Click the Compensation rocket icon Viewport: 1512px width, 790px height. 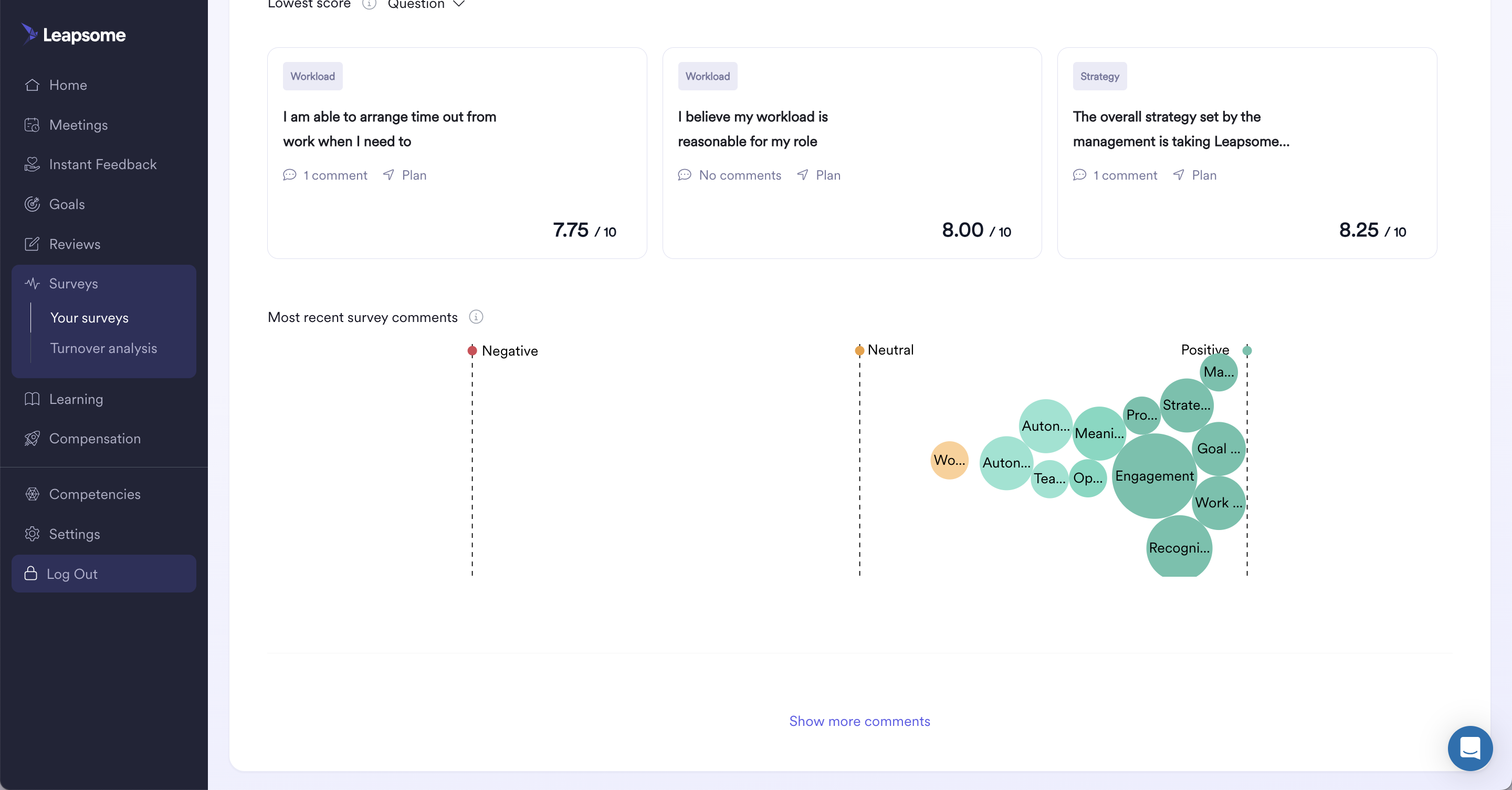pos(32,438)
